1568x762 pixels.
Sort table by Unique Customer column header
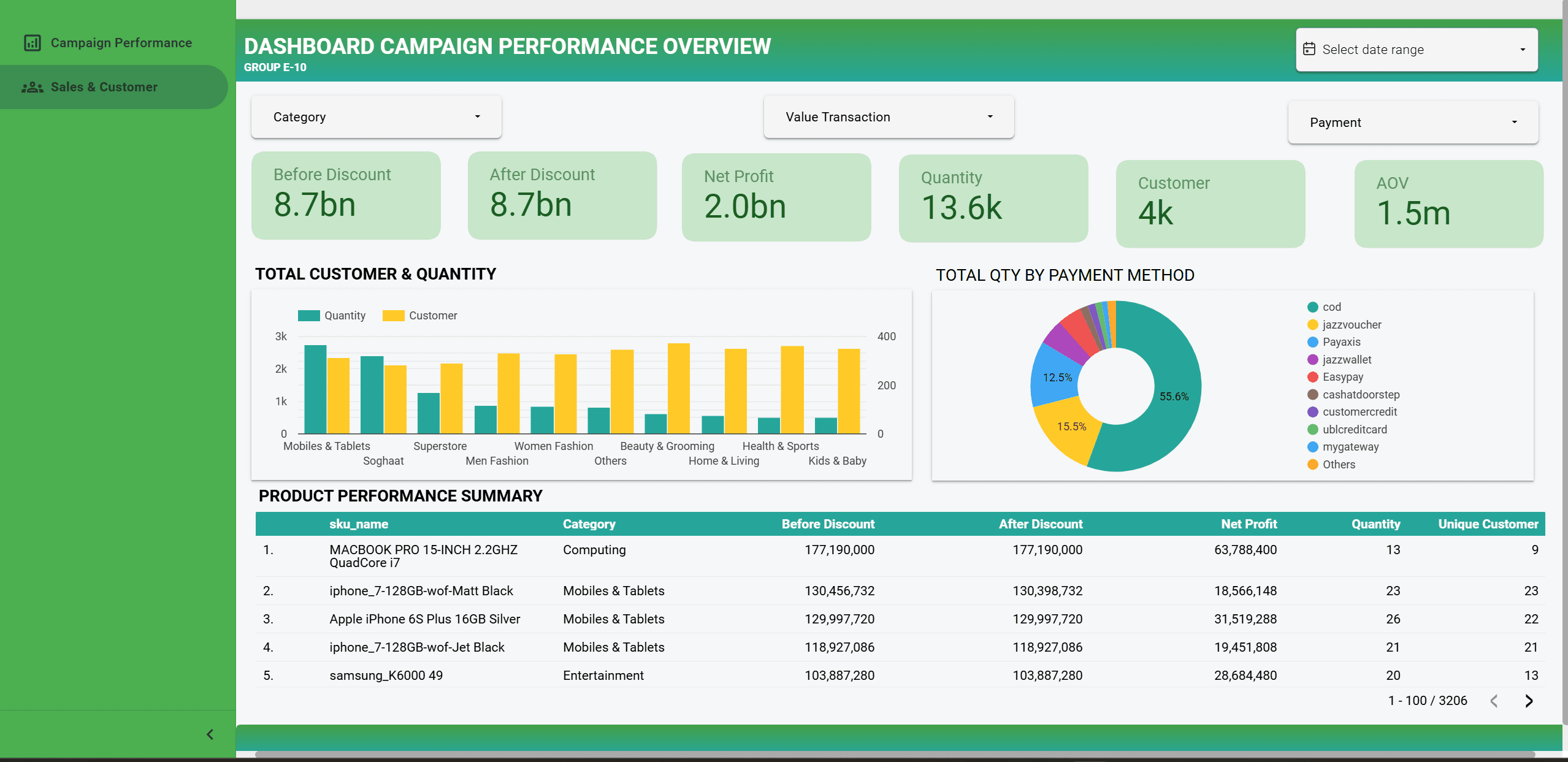pos(1488,524)
